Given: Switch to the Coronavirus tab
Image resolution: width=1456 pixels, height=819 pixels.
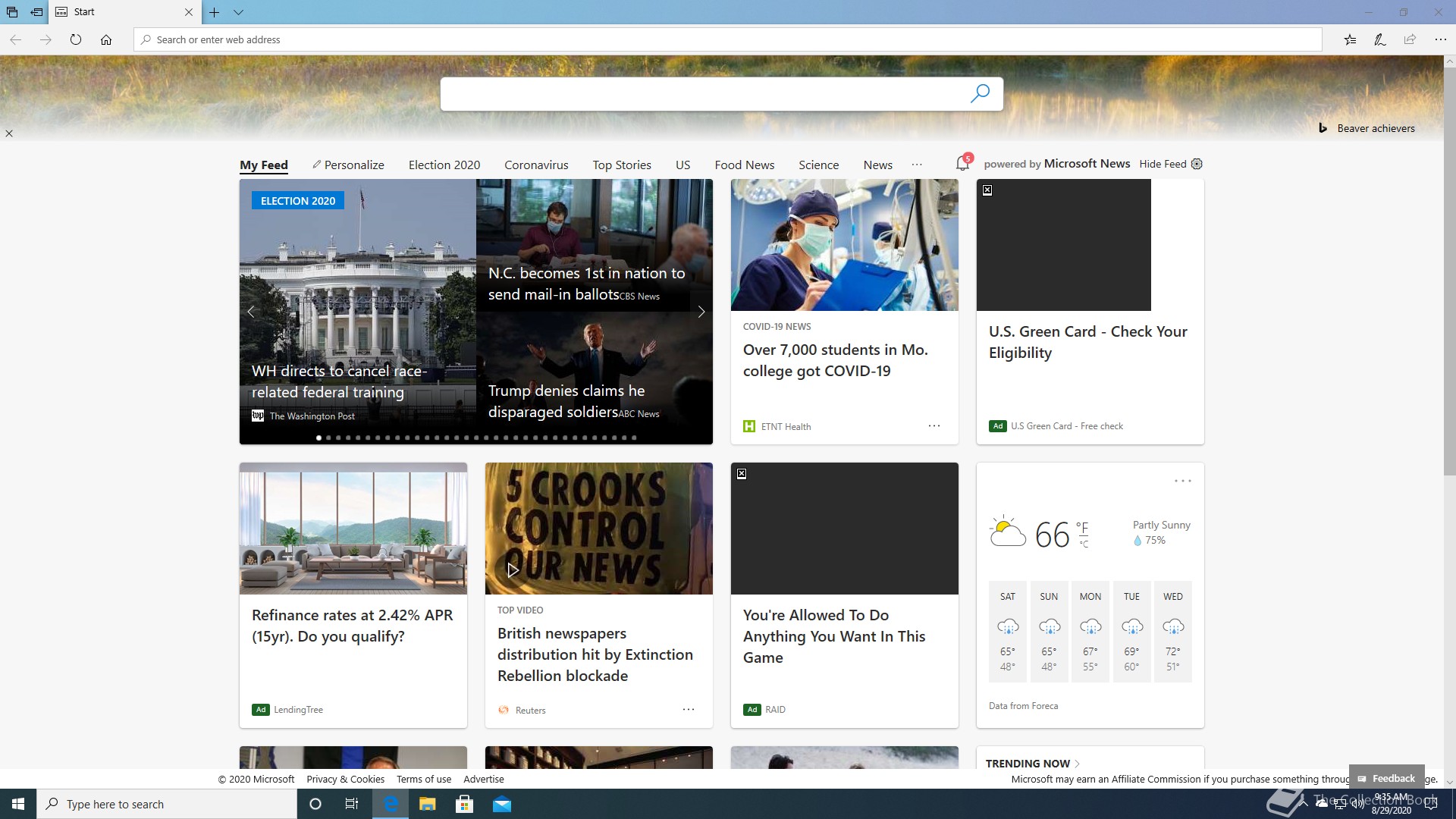Looking at the screenshot, I should coord(536,165).
